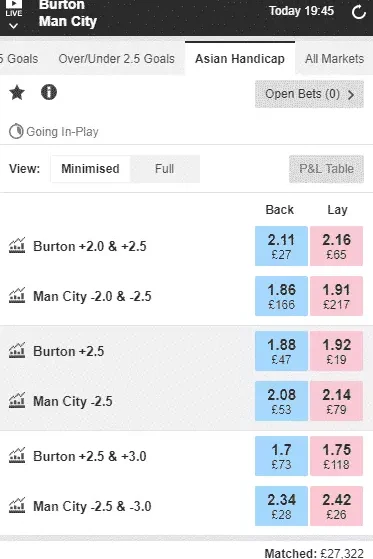Switch view to Minimised
The height and width of the screenshot is (559, 373).
pos(91,169)
